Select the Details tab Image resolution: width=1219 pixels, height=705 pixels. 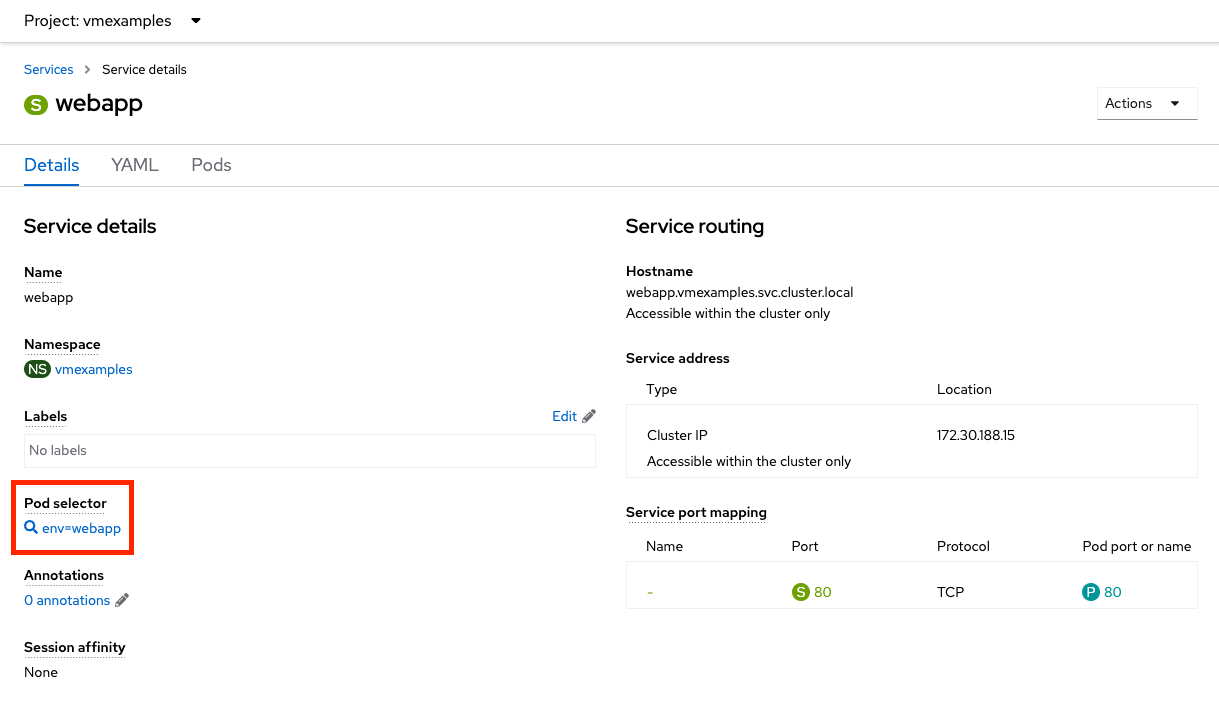pos(51,164)
